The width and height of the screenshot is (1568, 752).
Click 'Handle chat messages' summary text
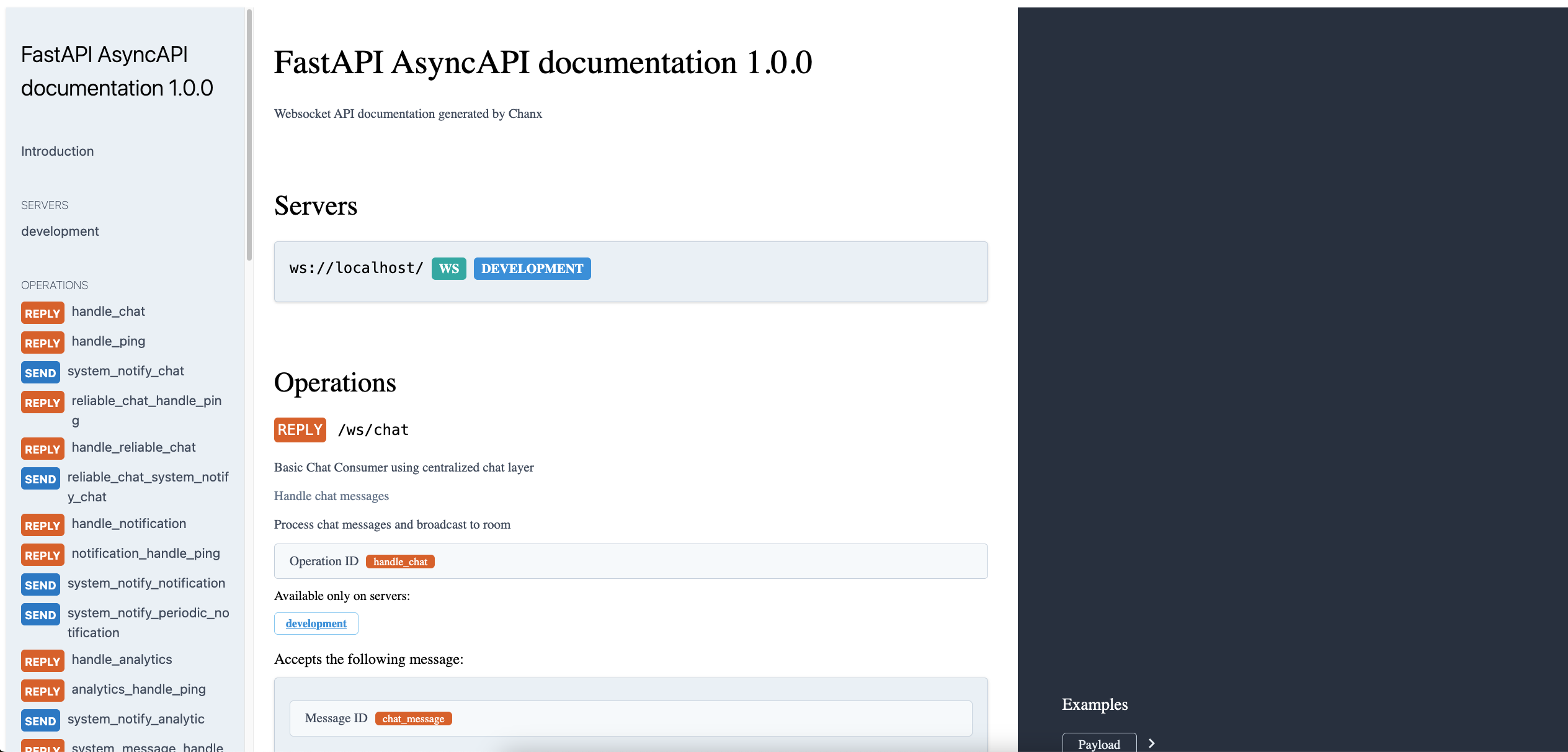pyautogui.click(x=331, y=496)
